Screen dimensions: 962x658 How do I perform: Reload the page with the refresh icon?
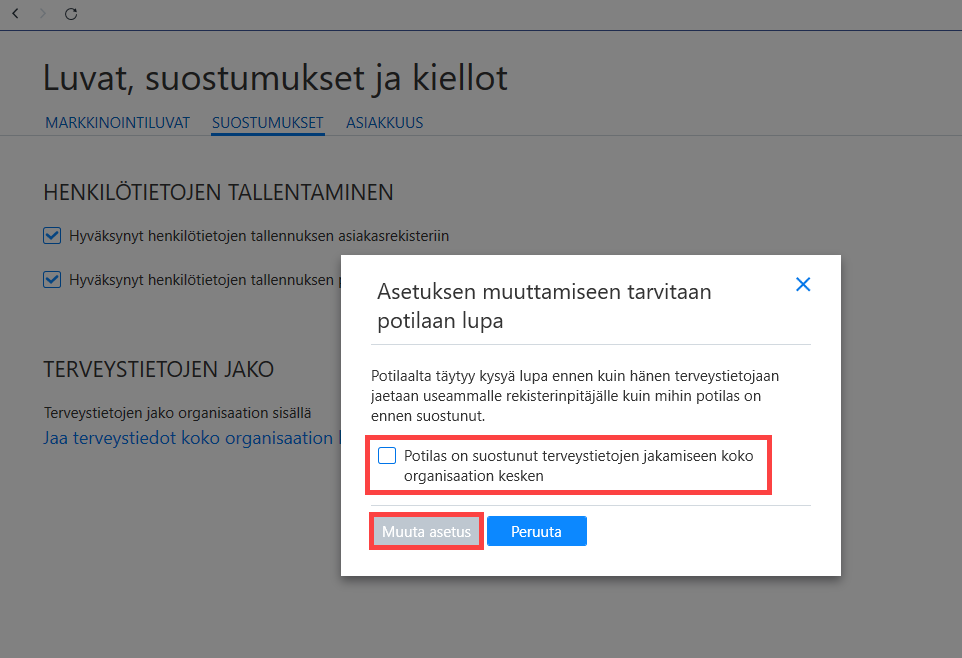pos(71,14)
